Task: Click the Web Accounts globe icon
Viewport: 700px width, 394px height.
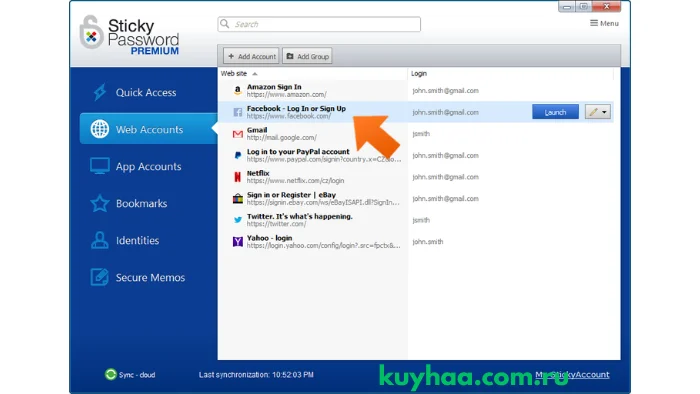Action: point(100,129)
